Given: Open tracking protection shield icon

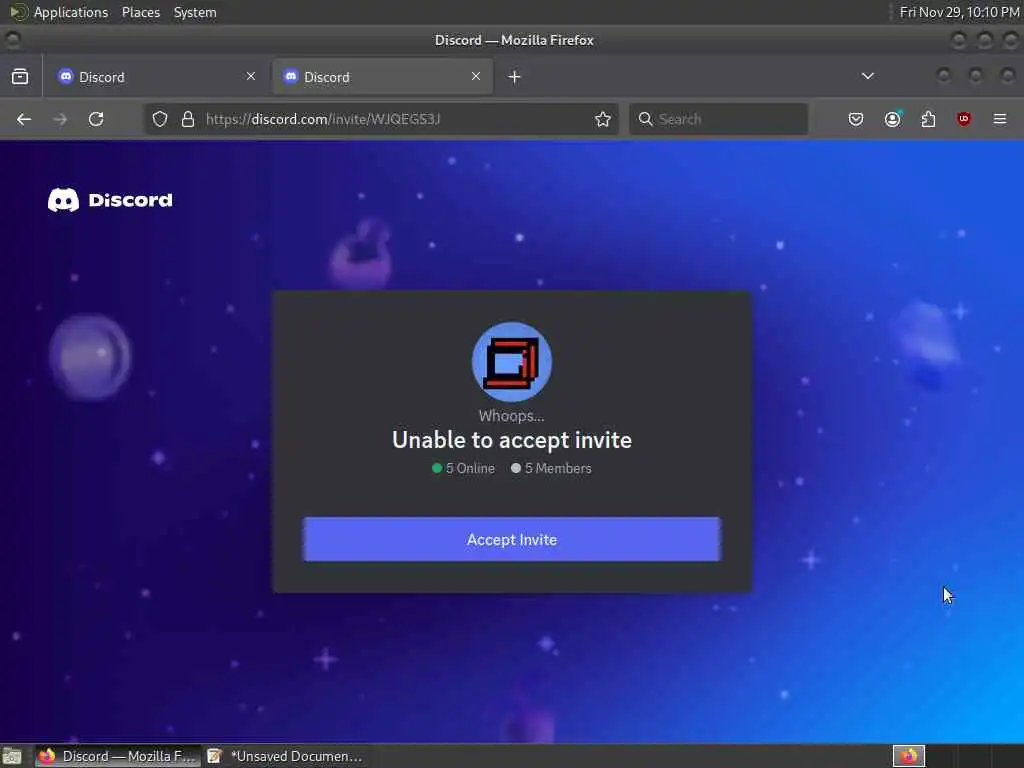Looking at the screenshot, I should click(160, 119).
